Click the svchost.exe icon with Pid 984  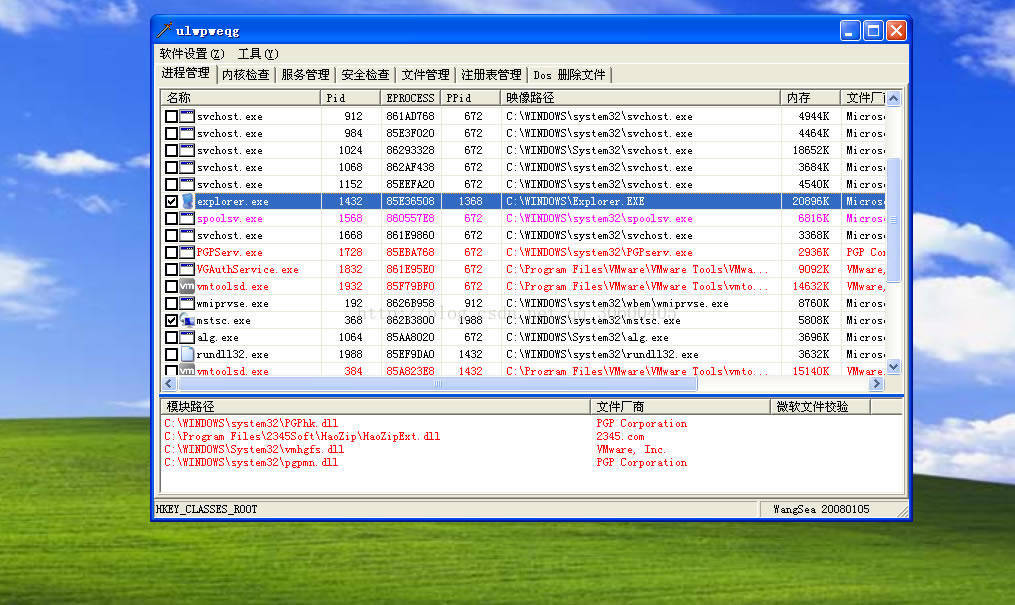tap(187, 133)
